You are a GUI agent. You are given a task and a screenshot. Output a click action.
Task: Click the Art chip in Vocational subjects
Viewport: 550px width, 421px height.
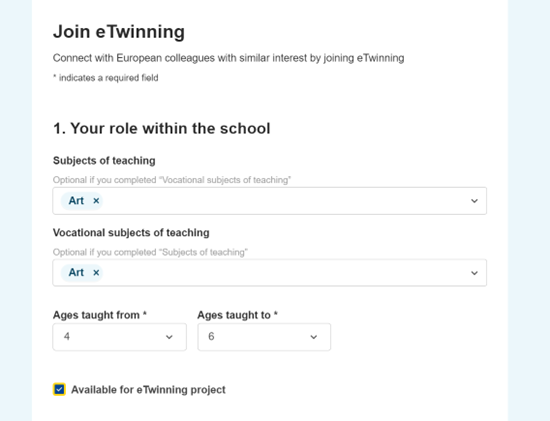pyautogui.click(x=81, y=273)
